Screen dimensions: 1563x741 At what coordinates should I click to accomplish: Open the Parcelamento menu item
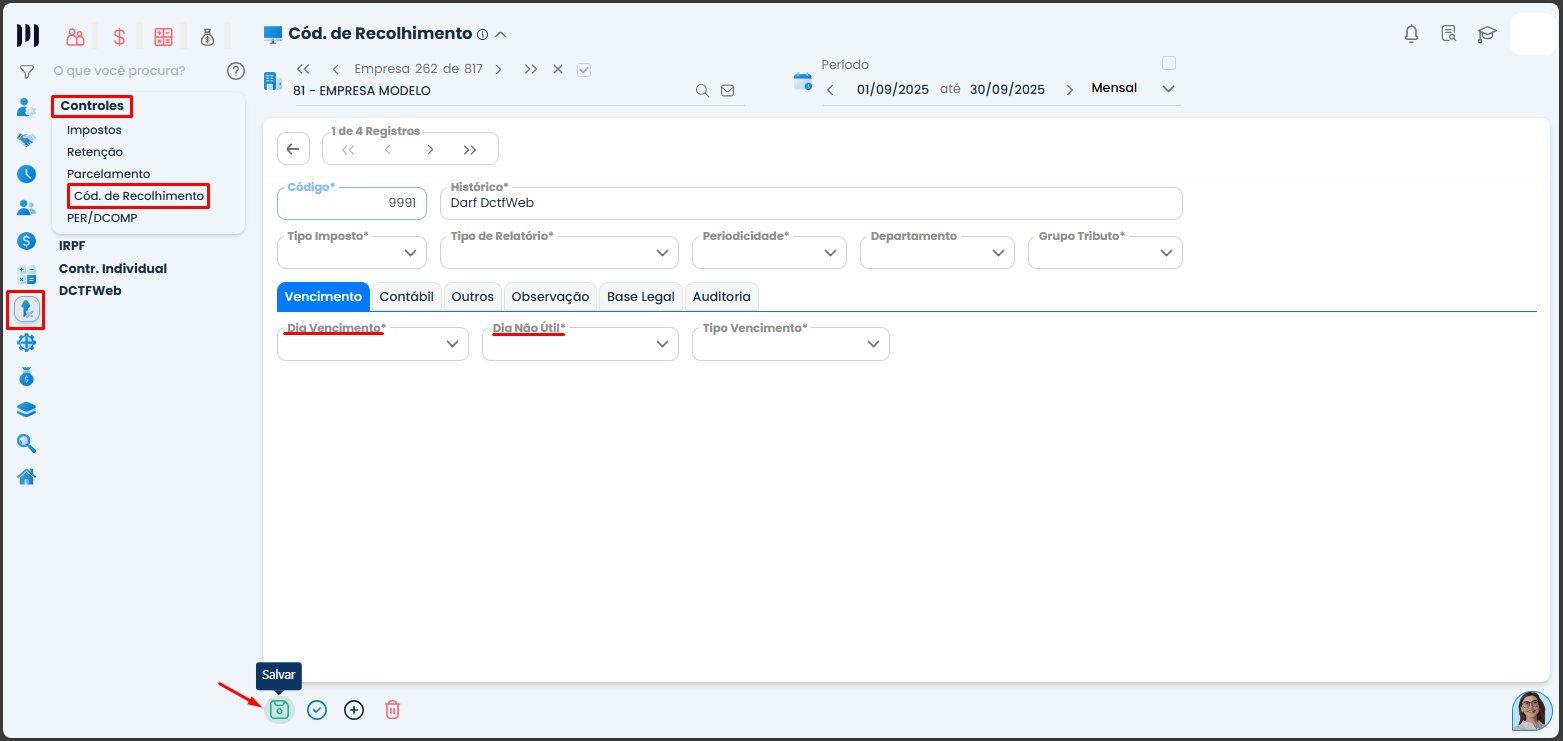click(108, 174)
